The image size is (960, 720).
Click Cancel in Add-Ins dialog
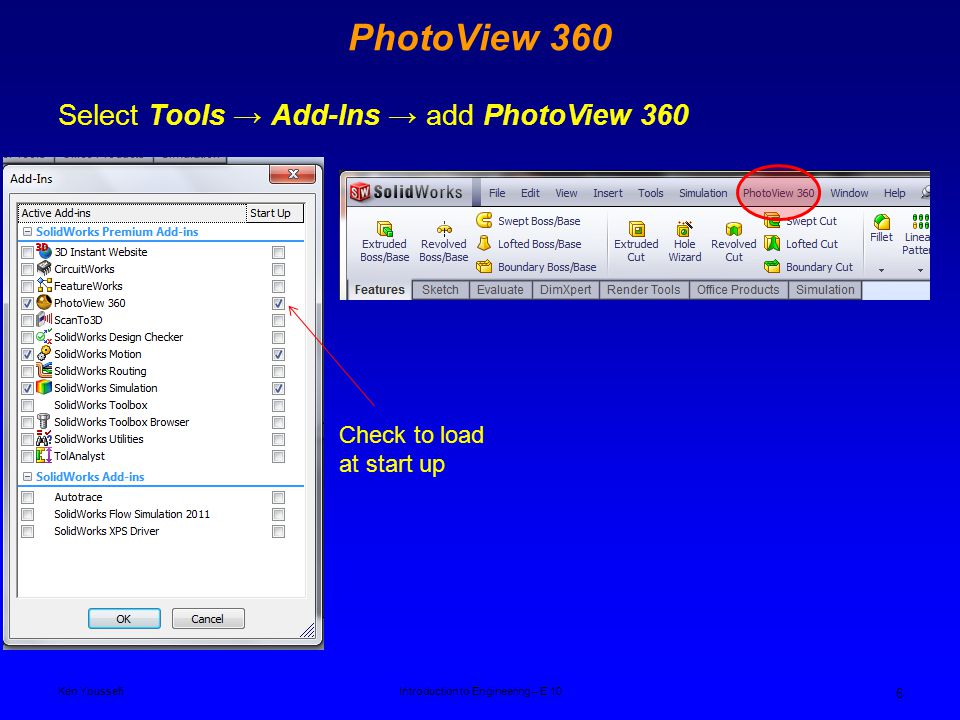pos(208,618)
